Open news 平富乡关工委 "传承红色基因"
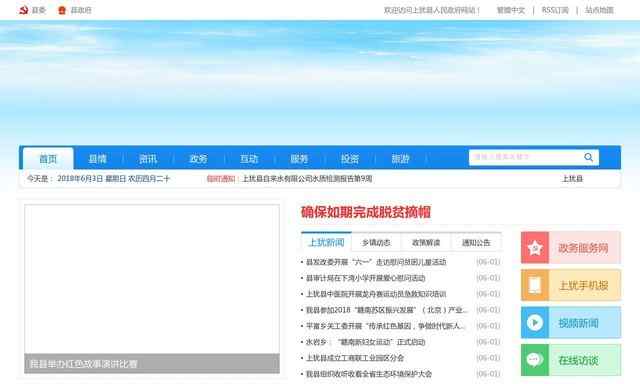The height and width of the screenshot is (384, 640). click(386, 326)
